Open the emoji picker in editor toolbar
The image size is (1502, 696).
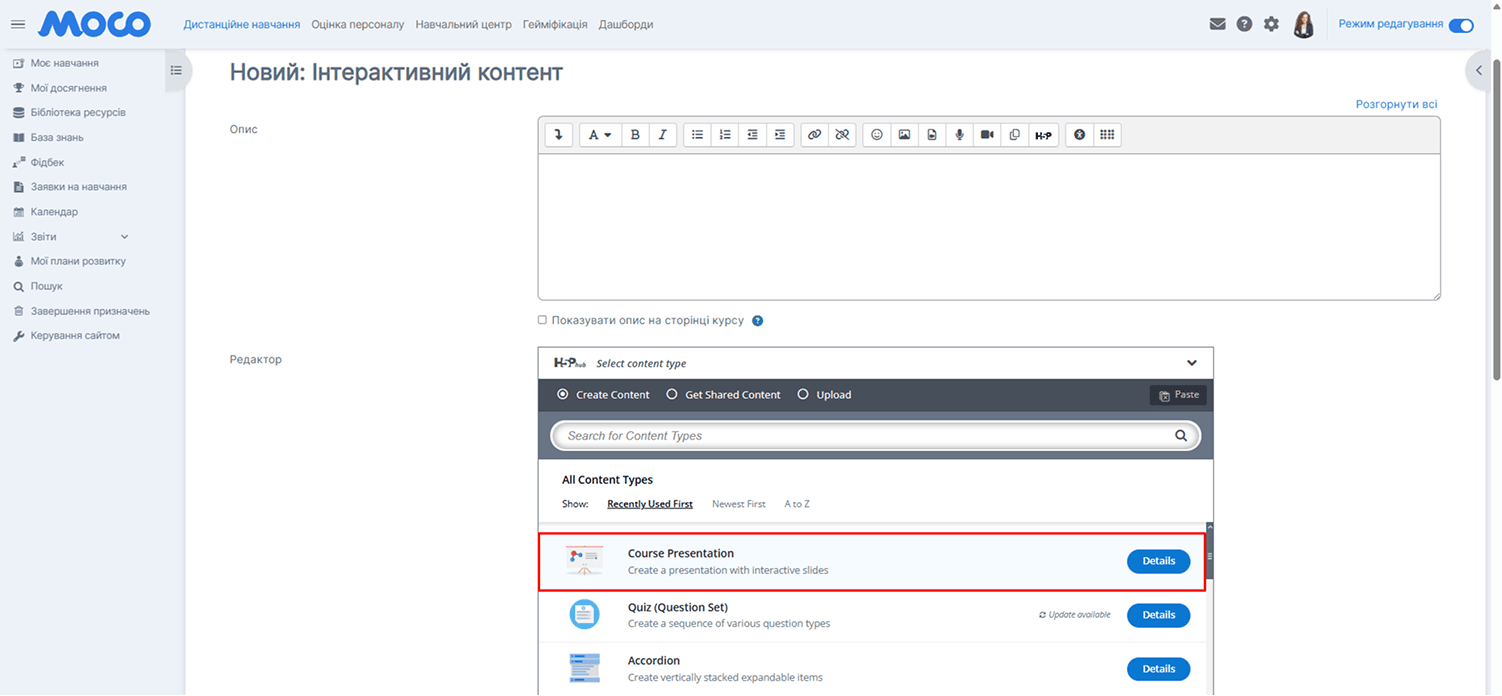click(x=877, y=135)
